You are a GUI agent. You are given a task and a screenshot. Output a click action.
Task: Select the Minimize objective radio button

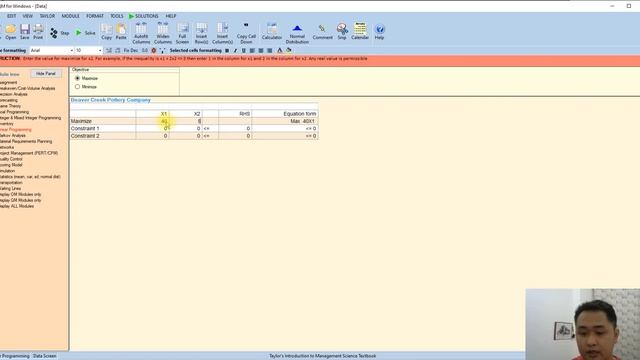[78, 87]
